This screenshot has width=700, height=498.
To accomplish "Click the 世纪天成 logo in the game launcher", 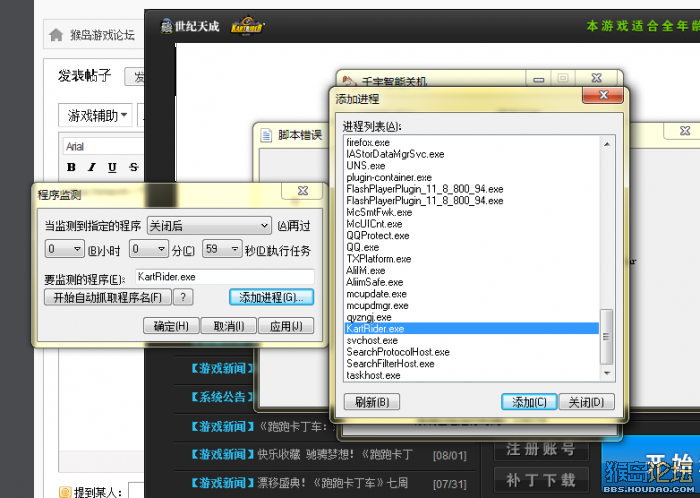I will point(190,27).
